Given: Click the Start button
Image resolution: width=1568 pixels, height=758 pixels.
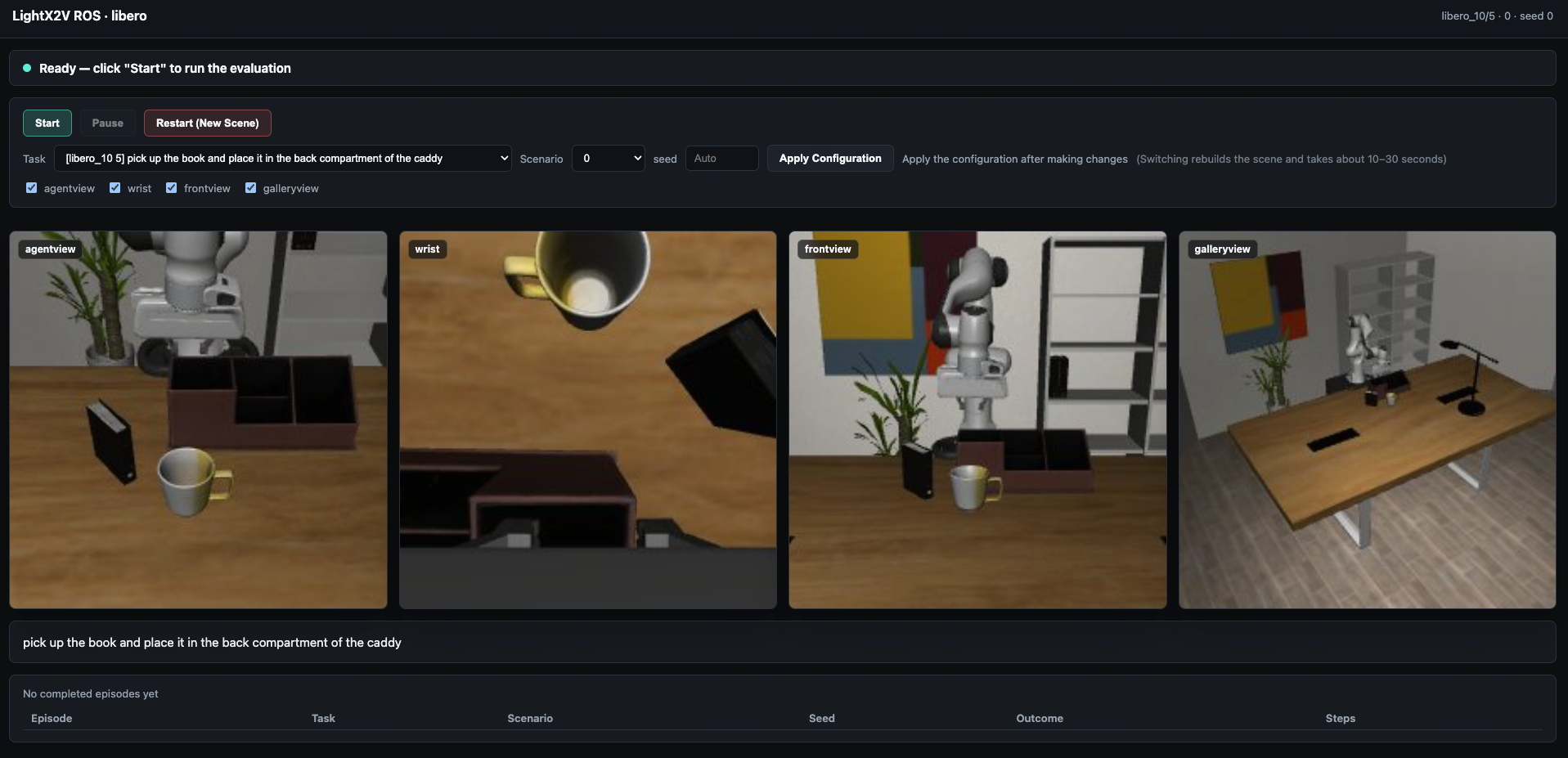Looking at the screenshot, I should 47,123.
